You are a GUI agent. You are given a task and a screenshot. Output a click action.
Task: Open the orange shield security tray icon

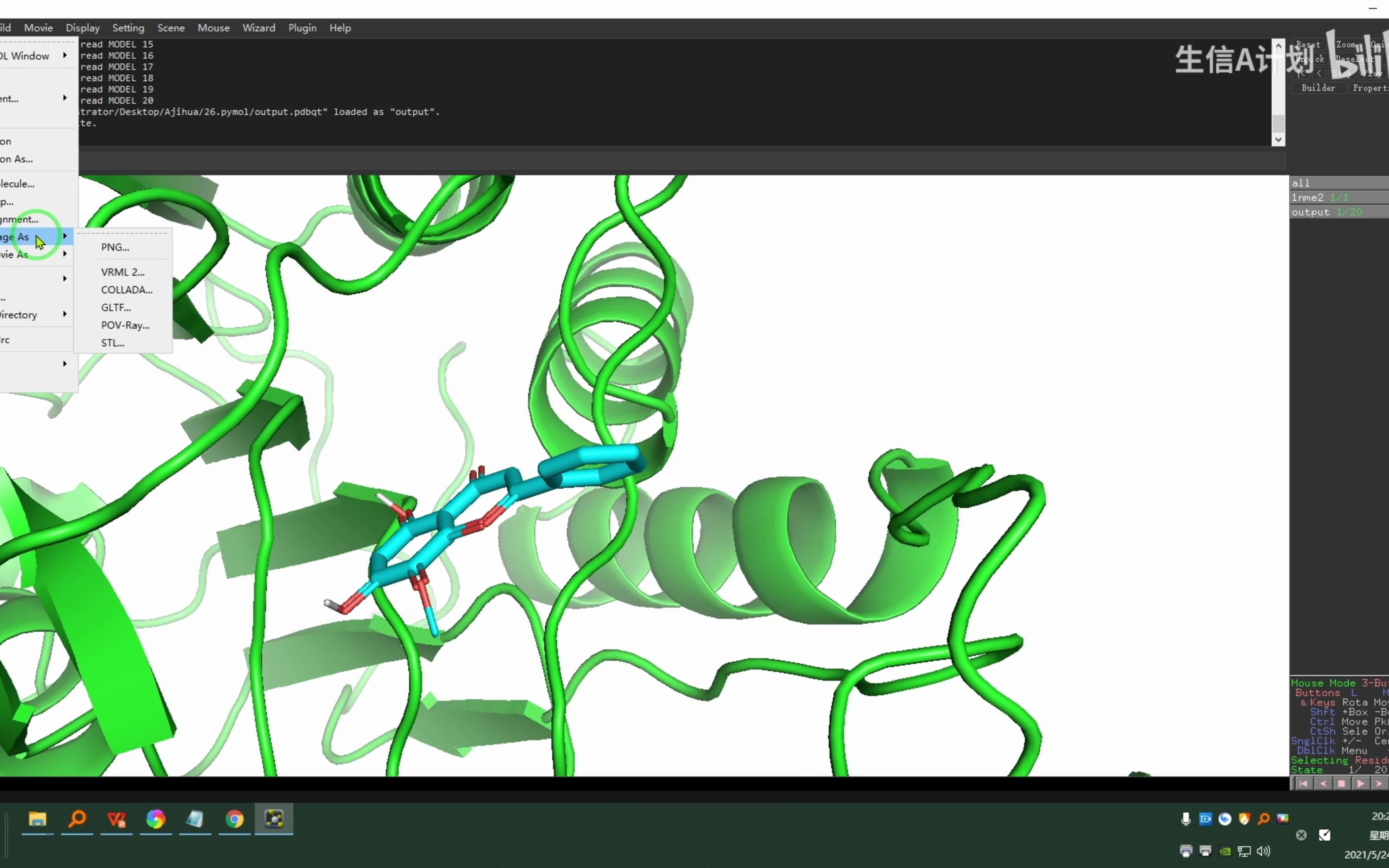1244,819
